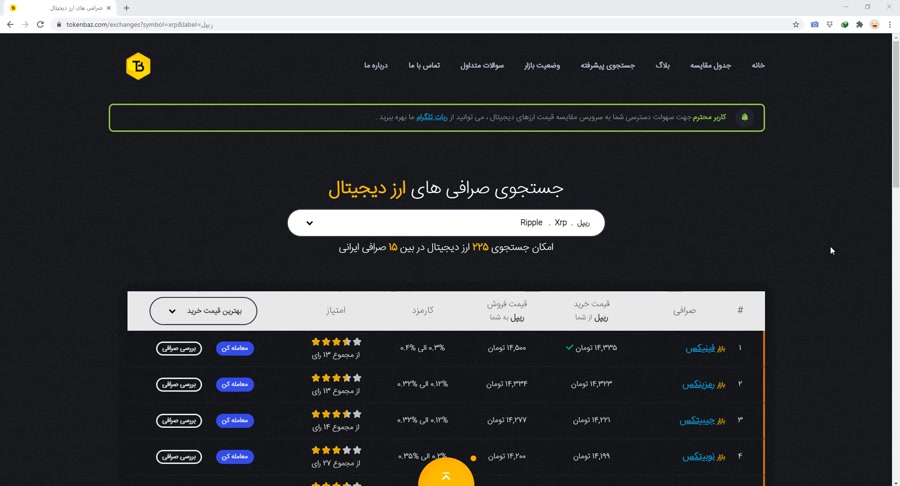
Task: Click the green bell icon in the notice banner
Action: pyautogui.click(x=744, y=117)
